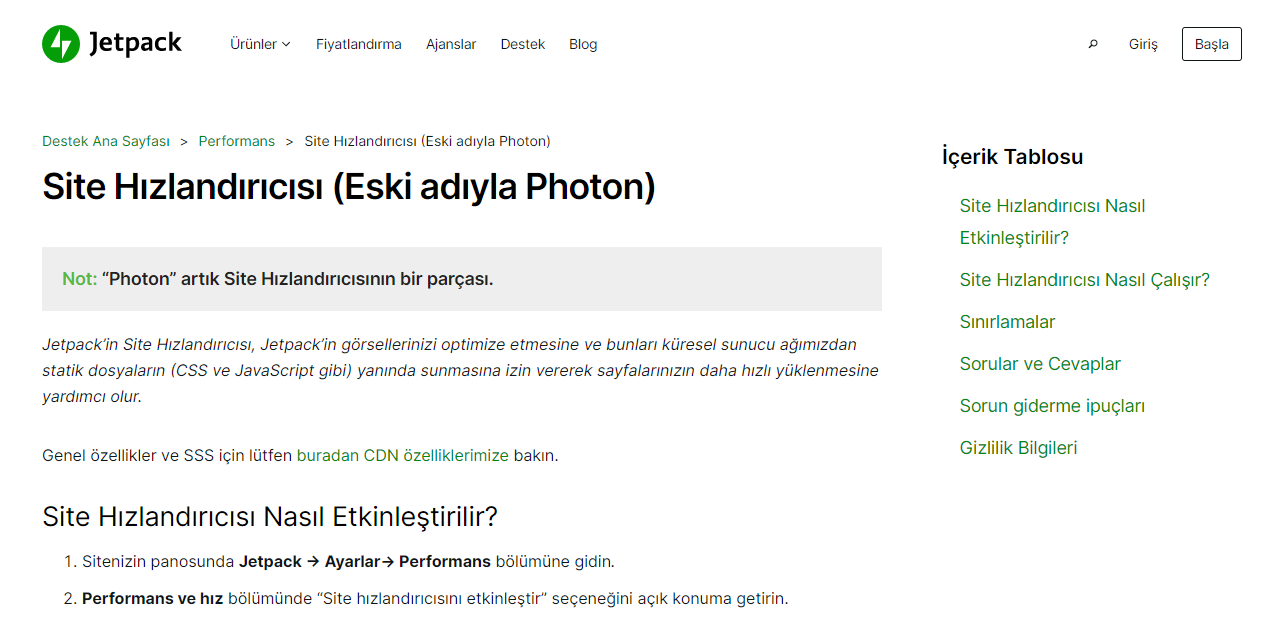
Task: Navigate to Sorun giderme ipuçları
Action: pyautogui.click(x=1051, y=406)
